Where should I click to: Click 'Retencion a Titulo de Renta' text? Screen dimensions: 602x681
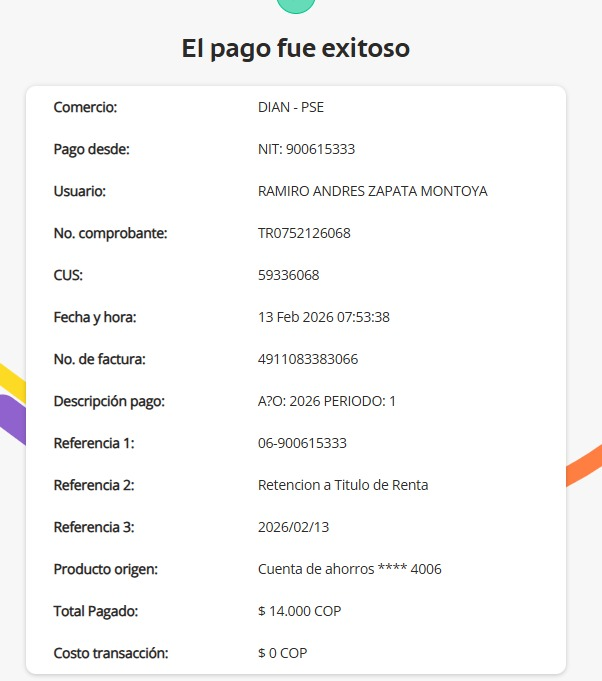tap(343, 485)
